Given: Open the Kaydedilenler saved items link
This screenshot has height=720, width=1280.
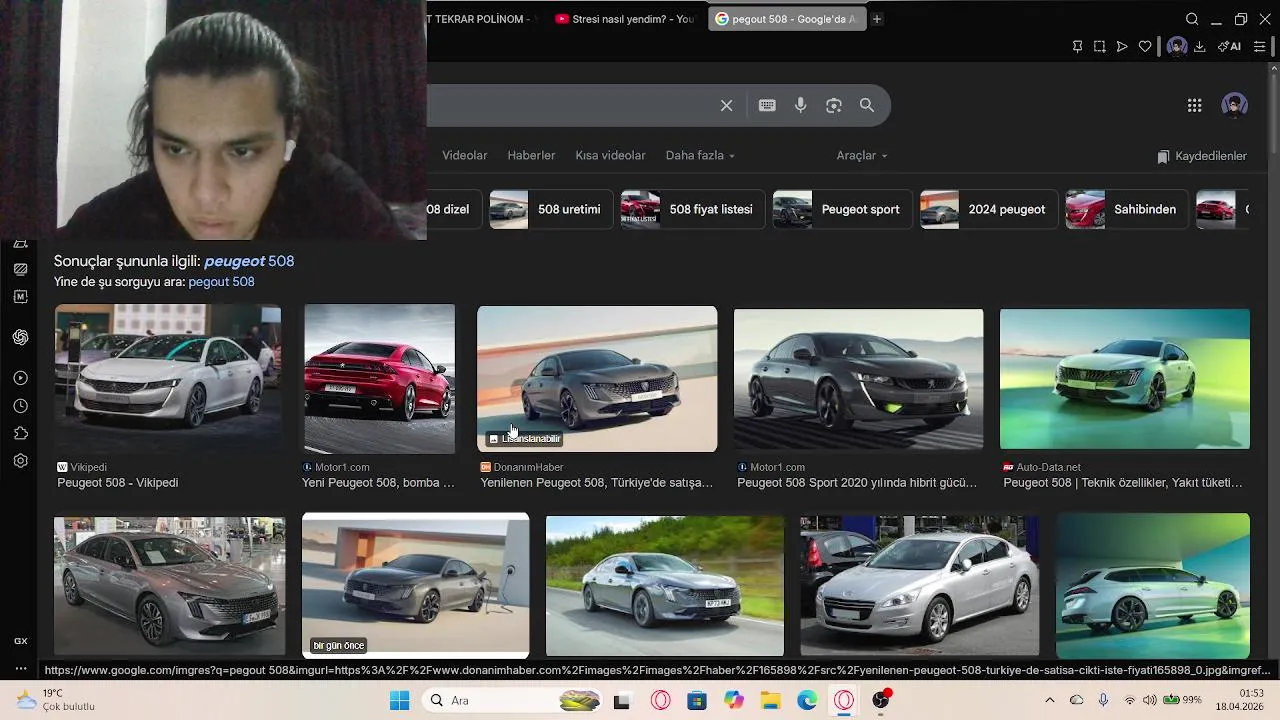Looking at the screenshot, I should pyautogui.click(x=1202, y=156).
